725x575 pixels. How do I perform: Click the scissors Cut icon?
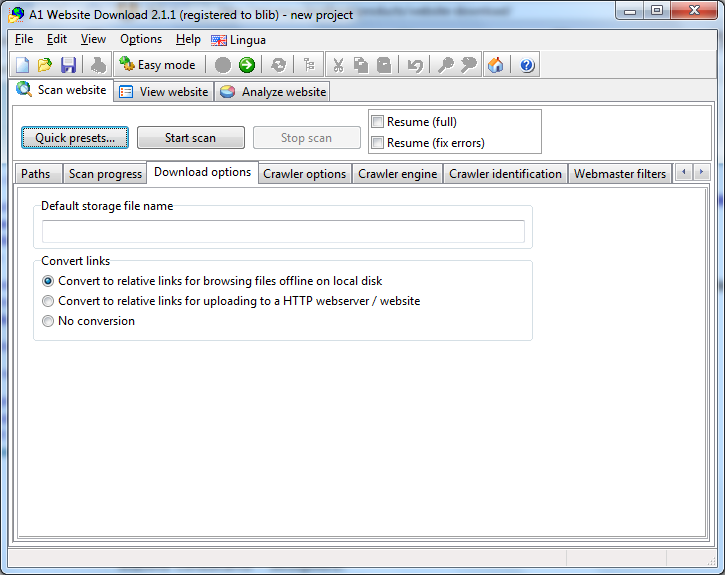coord(338,65)
